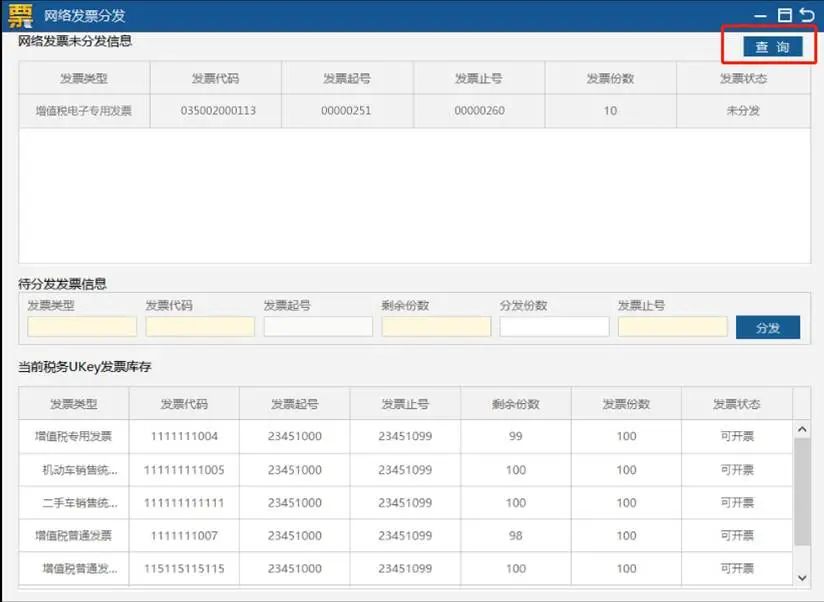Click 可开票 status of 增值税专用发票 row
This screenshot has width=824, height=602.
click(737, 436)
